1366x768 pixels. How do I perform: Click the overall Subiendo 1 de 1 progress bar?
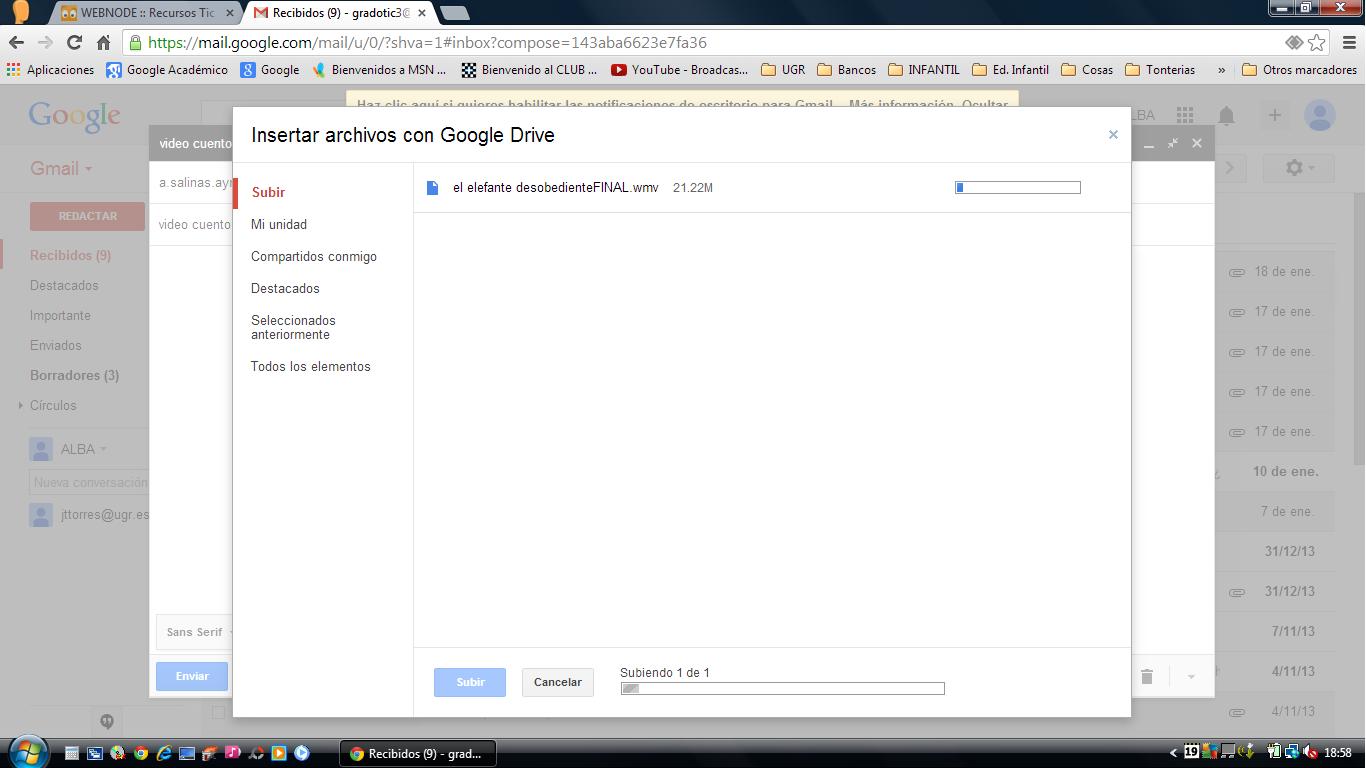782,688
